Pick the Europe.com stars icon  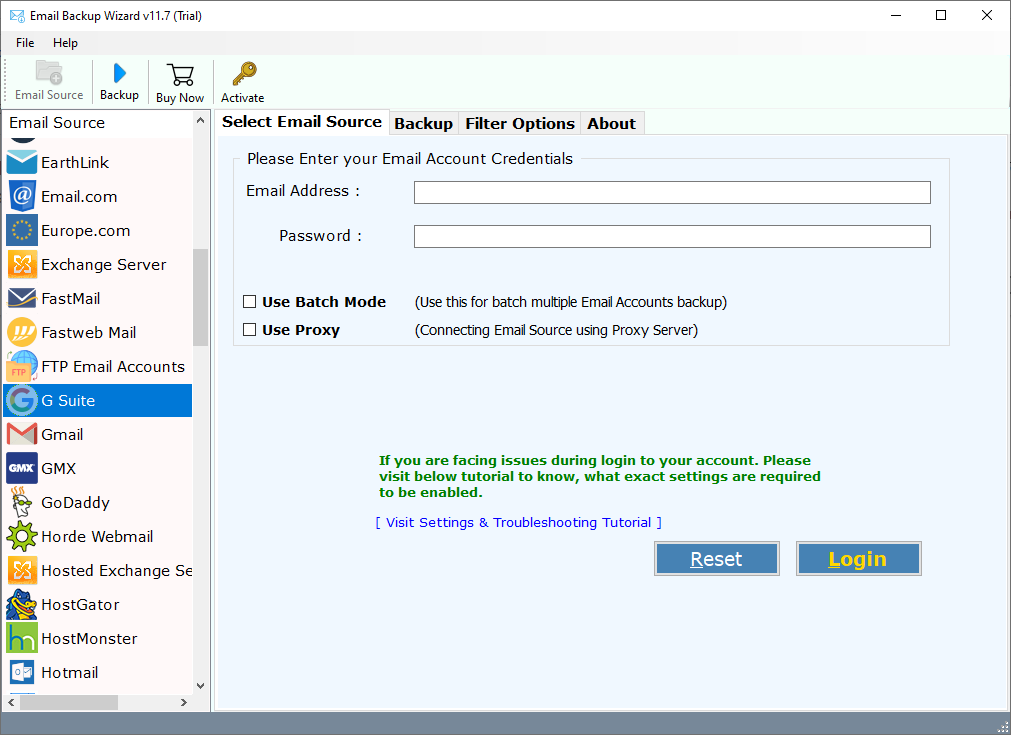(x=22, y=230)
